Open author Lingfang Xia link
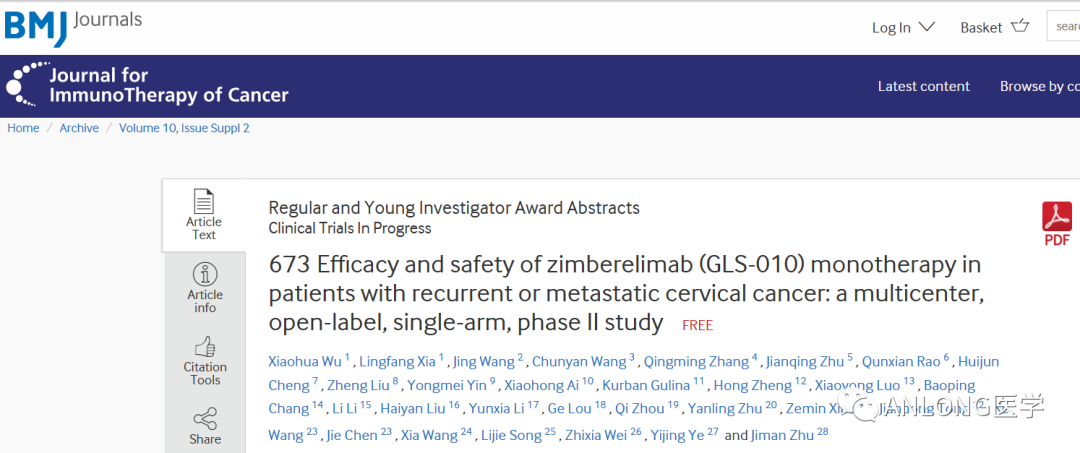The image size is (1080, 453). coord(397,361)
